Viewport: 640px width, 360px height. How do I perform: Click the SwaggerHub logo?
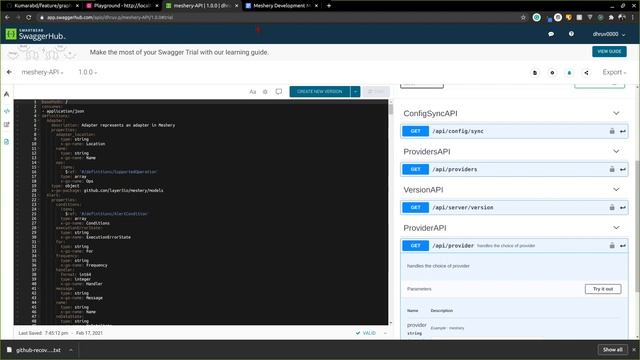click(x=36, y=34)
